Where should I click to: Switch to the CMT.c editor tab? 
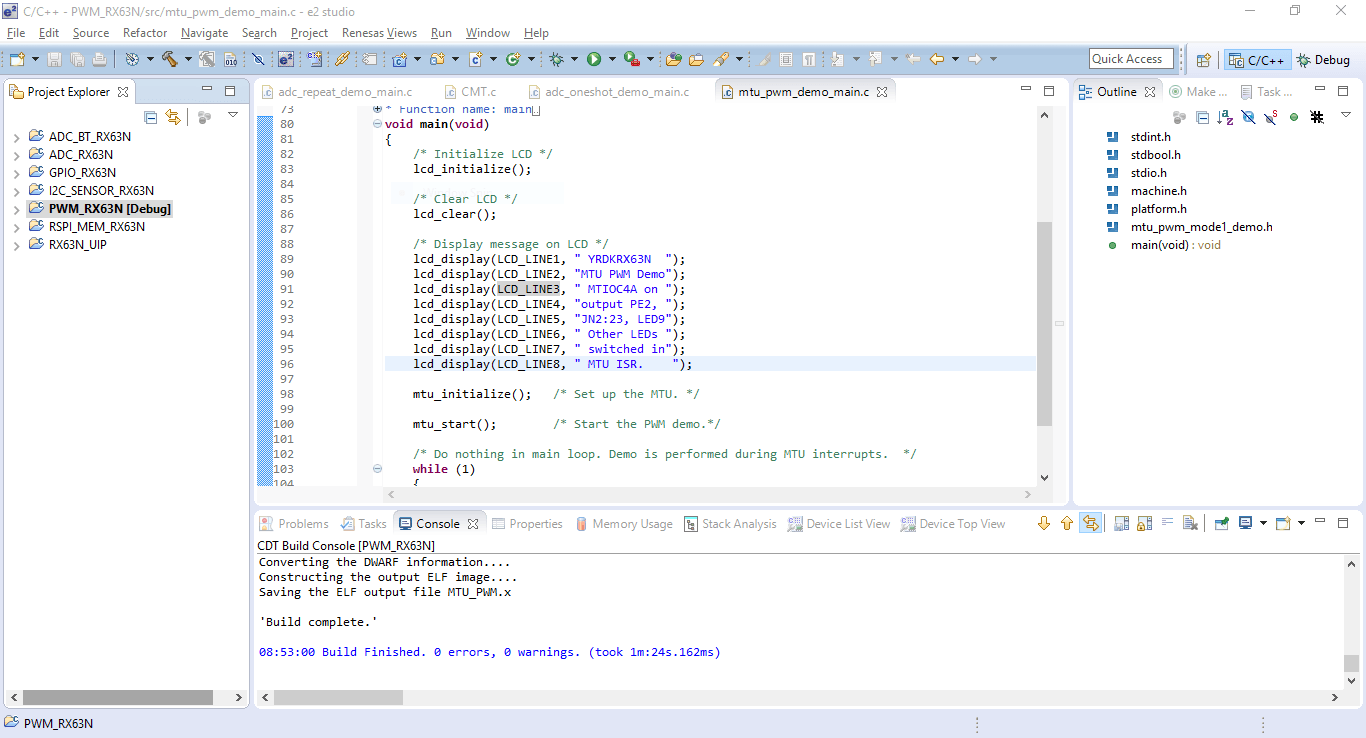click(x=478, y=92)
